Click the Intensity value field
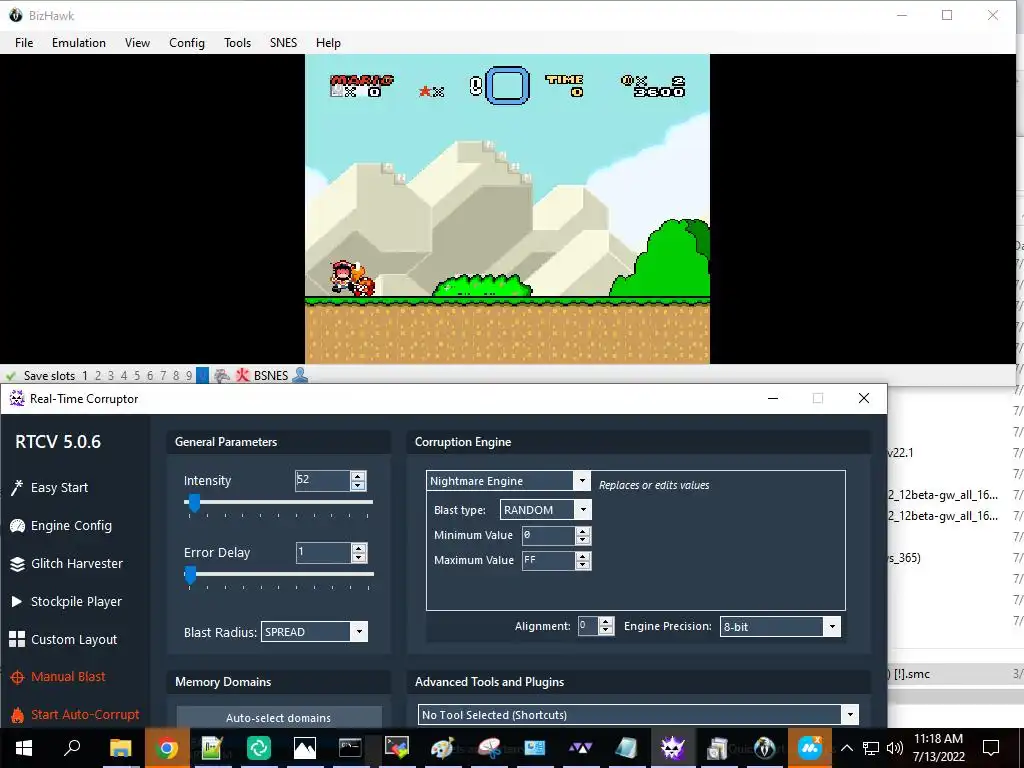The width and height of the screenshot is (1024, 768). point(323,480)
